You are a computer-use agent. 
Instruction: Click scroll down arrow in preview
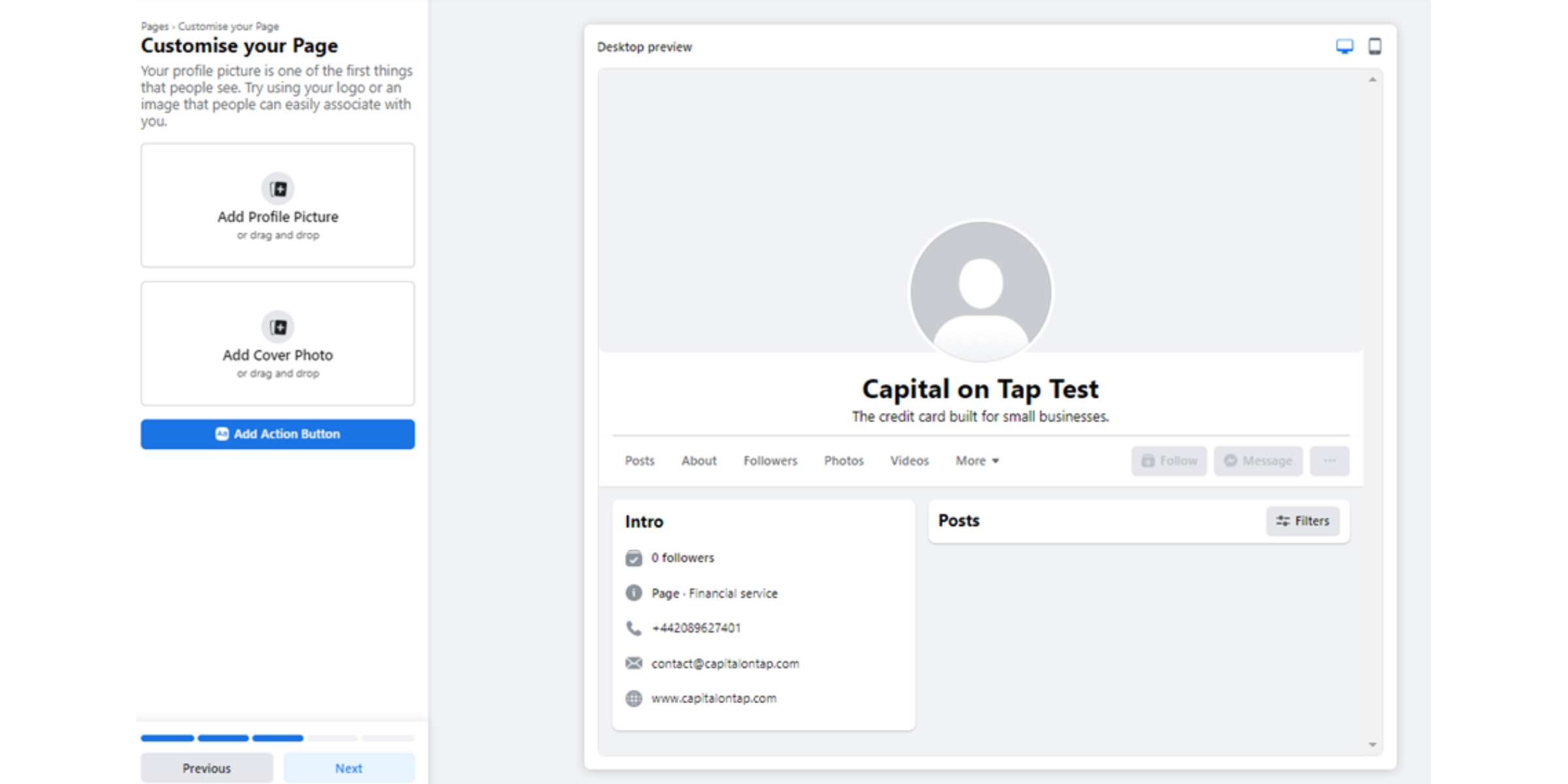click(1373, 745)
